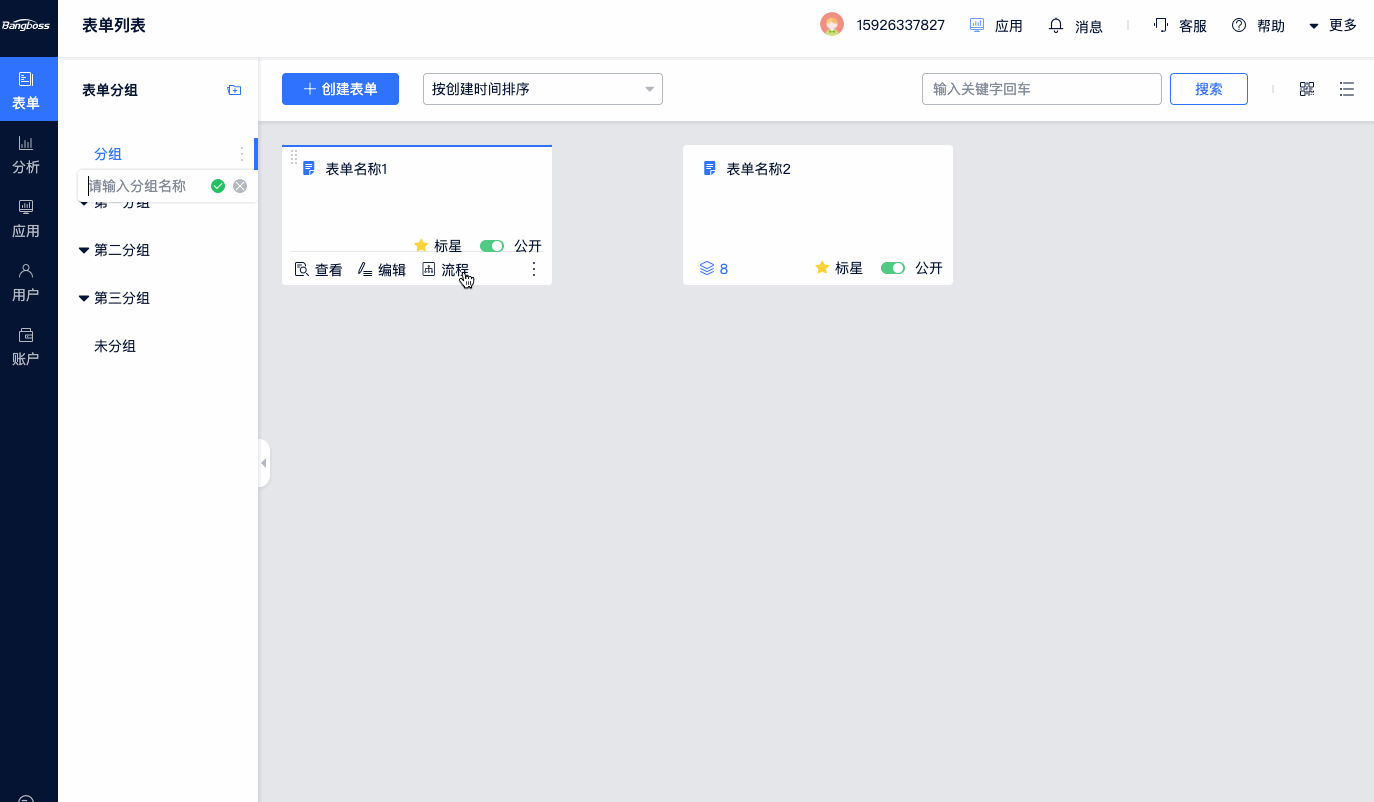The width and height of the screenshot is (1374, 802).
Task: Open 用户 section in the sidebar
Action: pyautogui.click(x=27, y=283)
